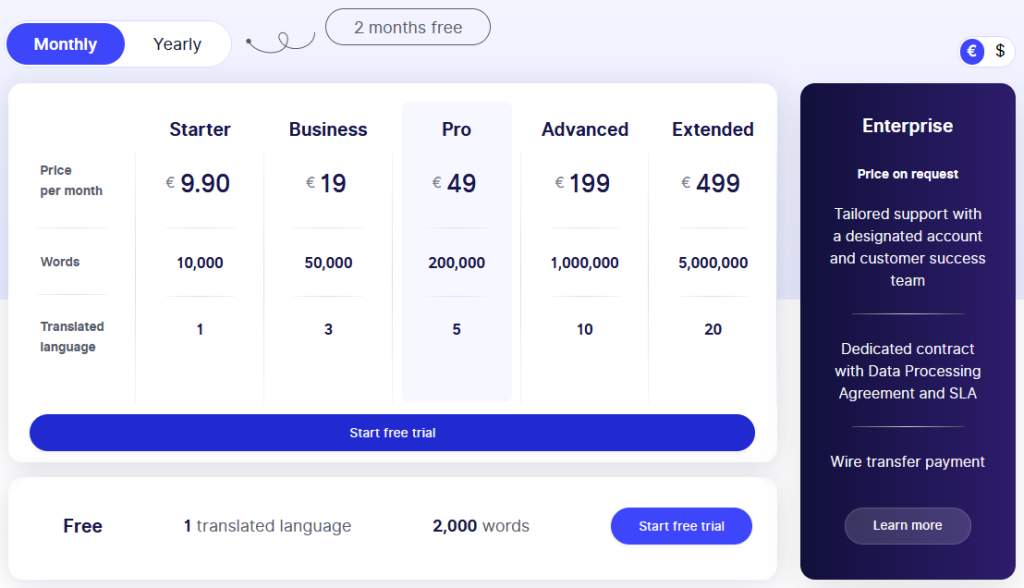
Task: Click the Advanced €199 price
Action: coord(583,184)
